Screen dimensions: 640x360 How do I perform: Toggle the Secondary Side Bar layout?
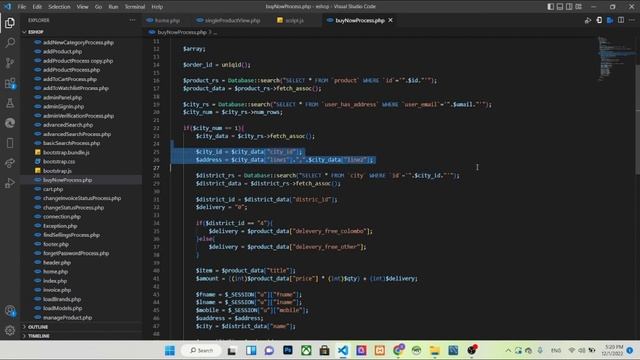tap(569, 7)
